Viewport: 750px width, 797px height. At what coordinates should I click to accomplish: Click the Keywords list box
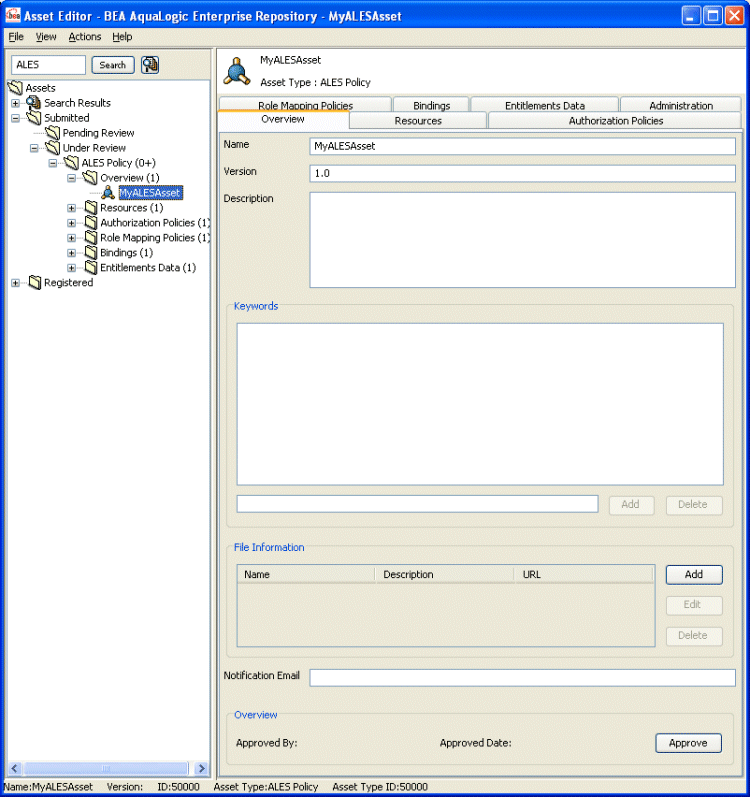point(480,404)
